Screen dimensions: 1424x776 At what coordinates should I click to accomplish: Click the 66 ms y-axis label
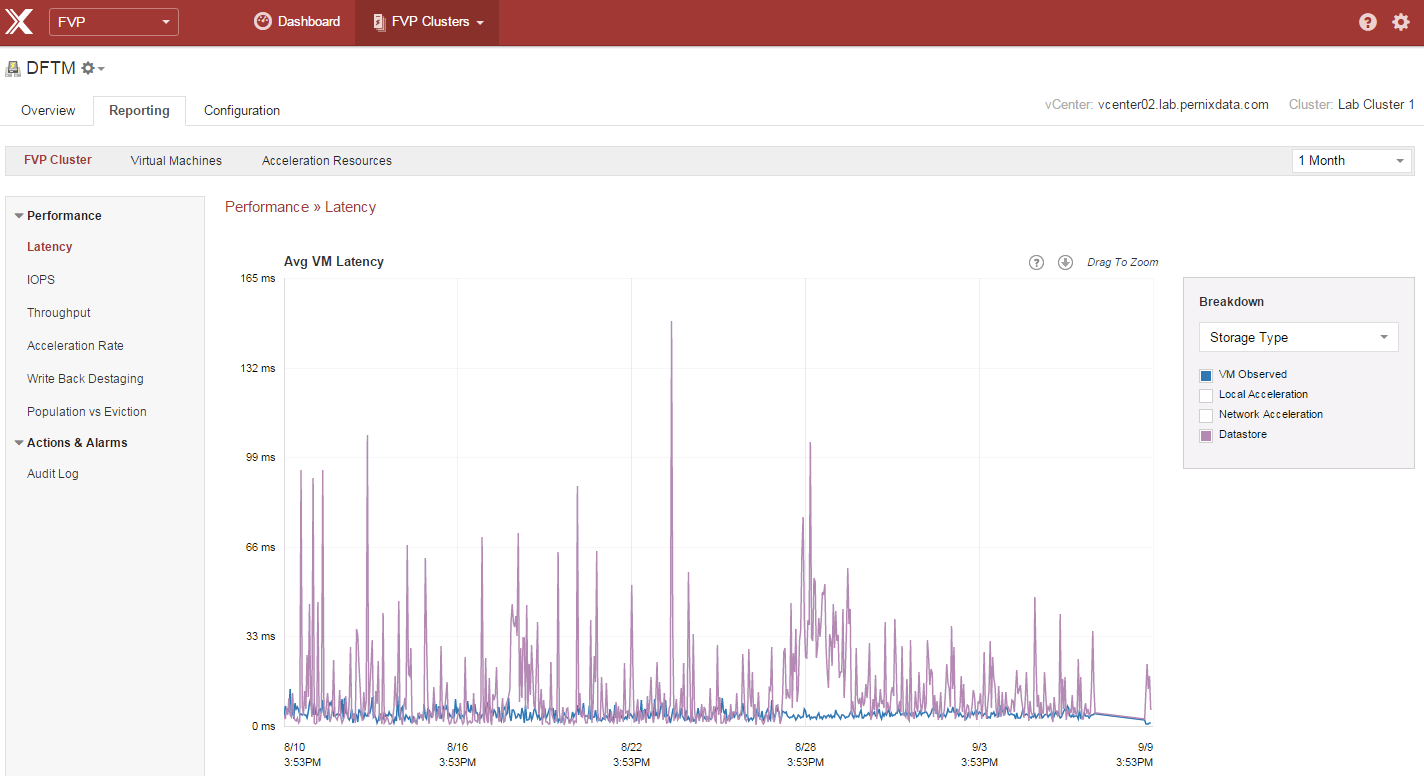(261, 548)
